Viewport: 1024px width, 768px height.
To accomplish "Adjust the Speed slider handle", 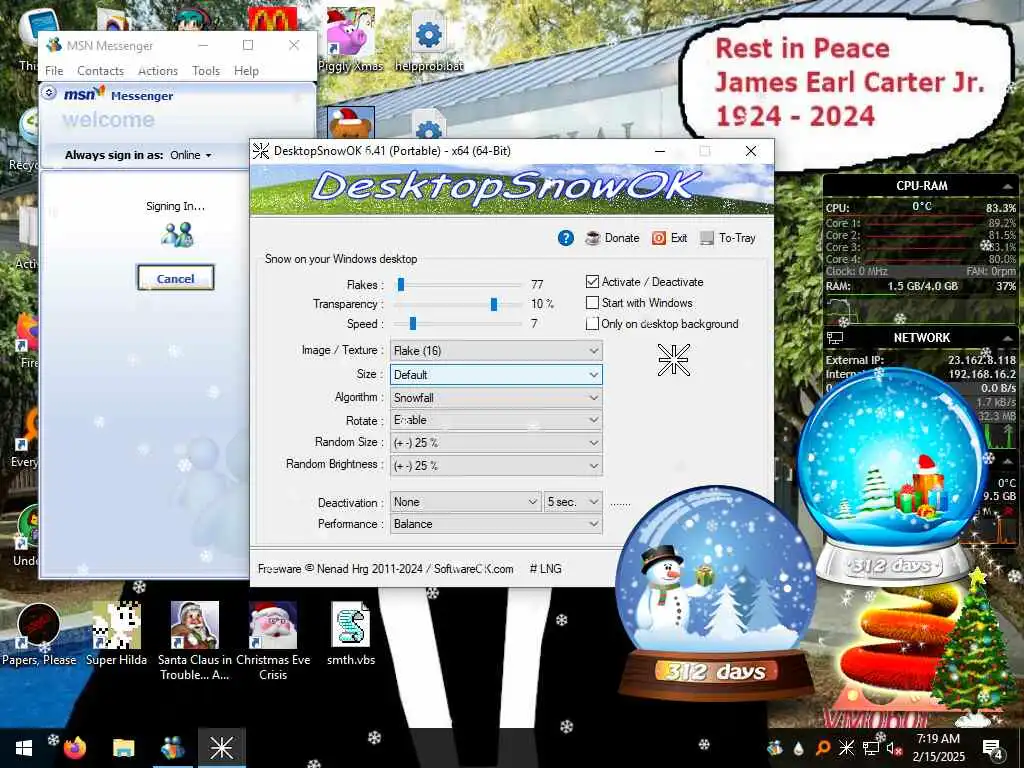I will pos(413,324).
